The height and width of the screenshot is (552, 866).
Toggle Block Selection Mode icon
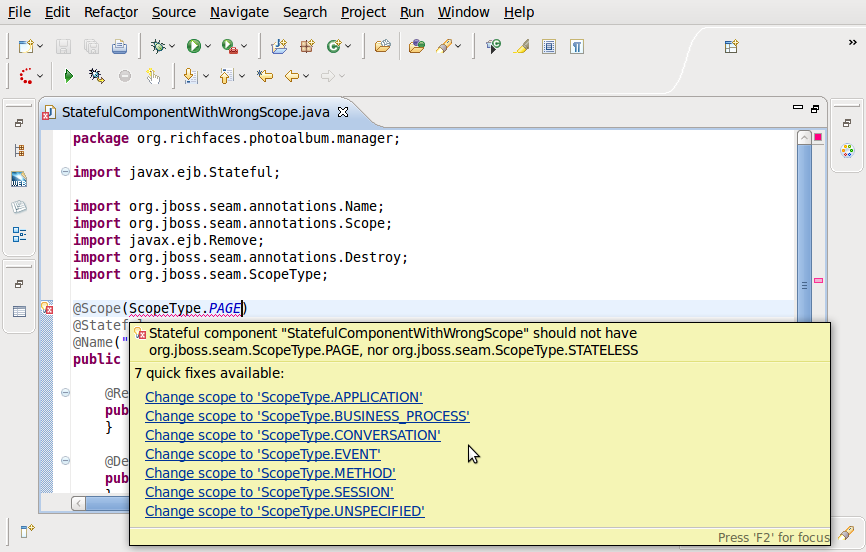[549, 46]
